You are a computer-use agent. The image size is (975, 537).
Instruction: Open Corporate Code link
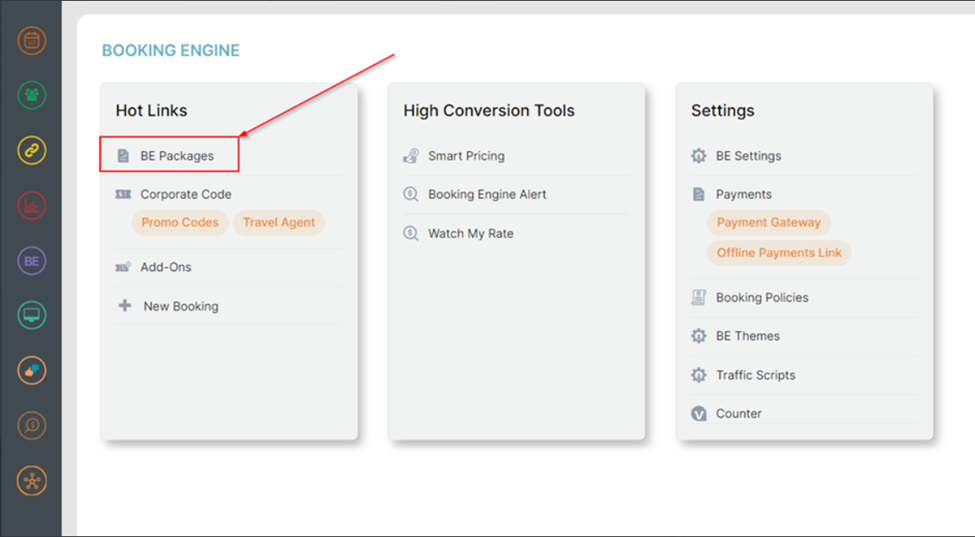pyautogui.click(x=185, y=195)
